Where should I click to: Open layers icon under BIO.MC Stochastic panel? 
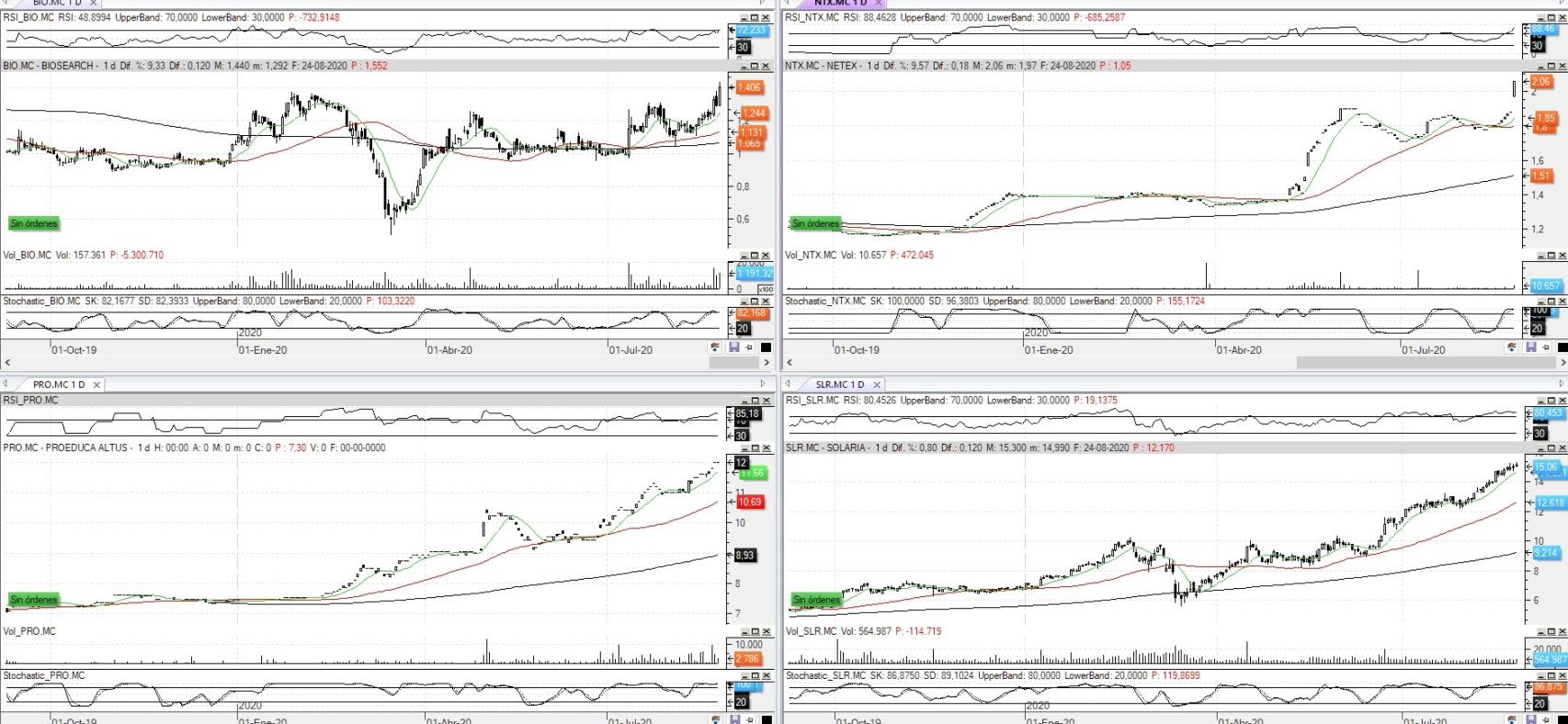click(715, 347)
